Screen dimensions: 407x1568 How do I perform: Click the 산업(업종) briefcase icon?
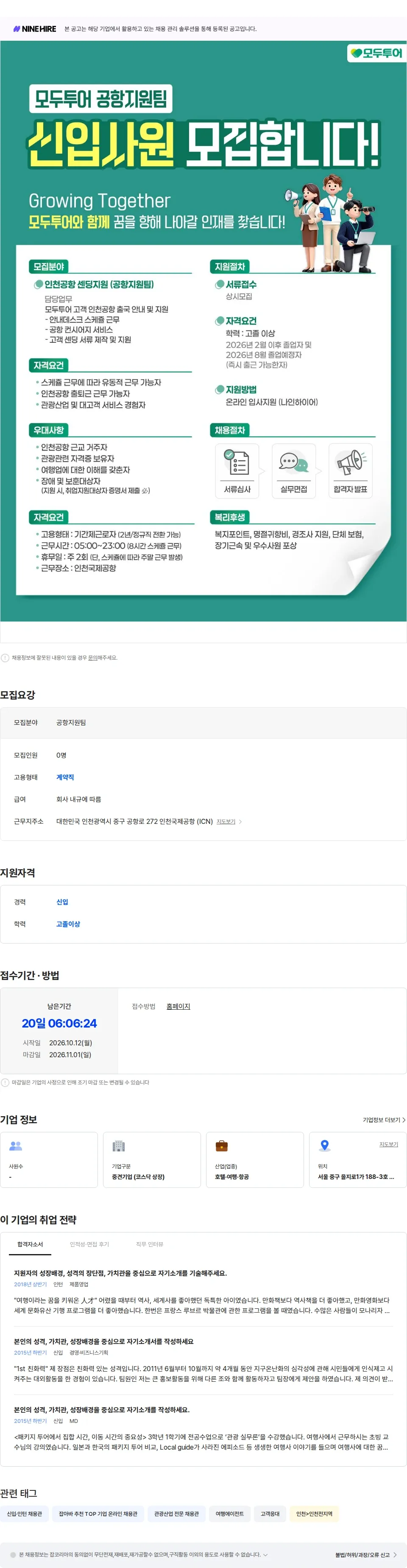(221, 1146)
